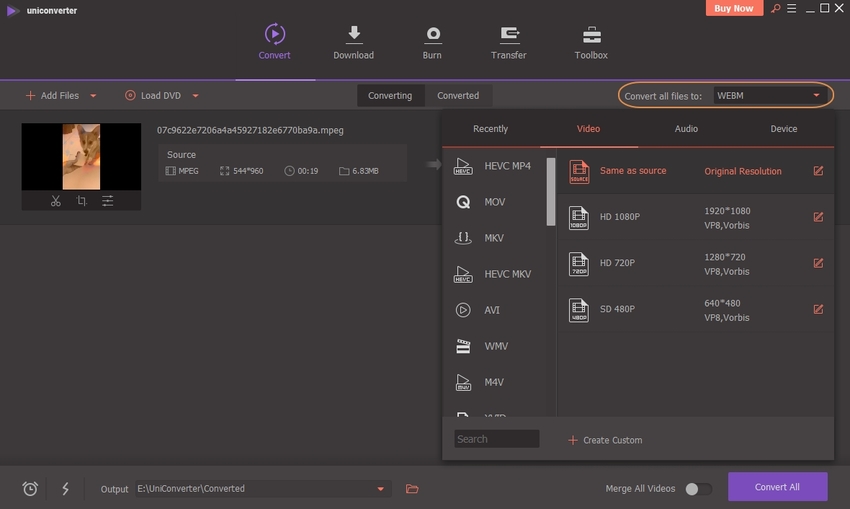Viewport: 850px width, 509px height.
Task: Toggle the Merge All Videos switch
Action: 698,489
